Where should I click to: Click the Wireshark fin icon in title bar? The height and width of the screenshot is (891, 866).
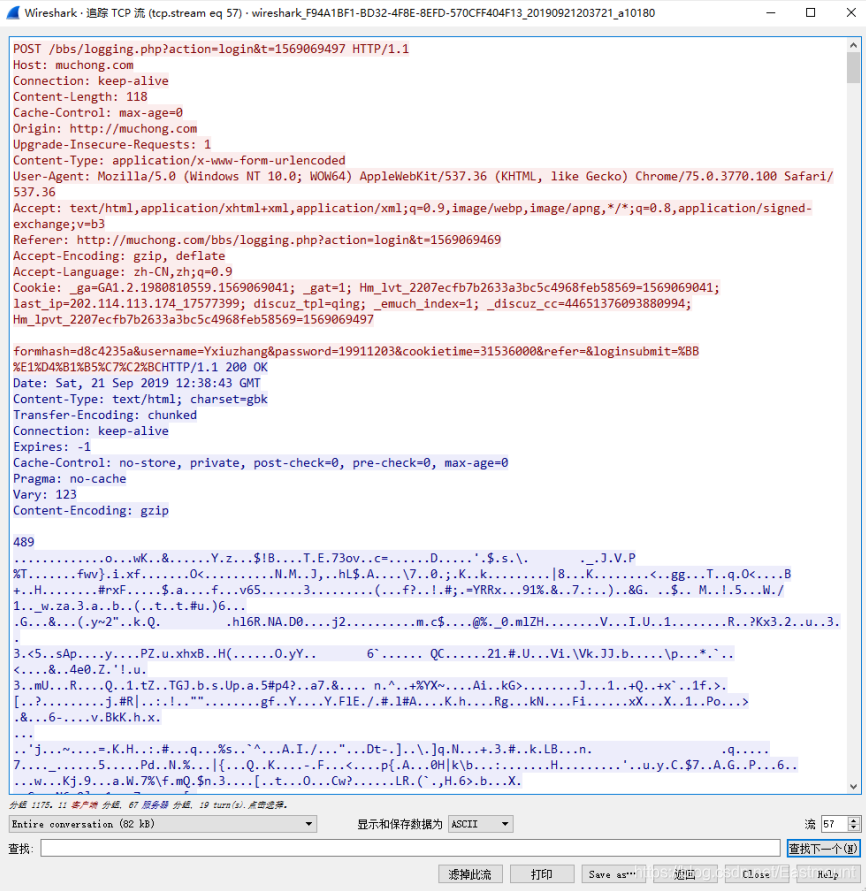pos(13,13)
